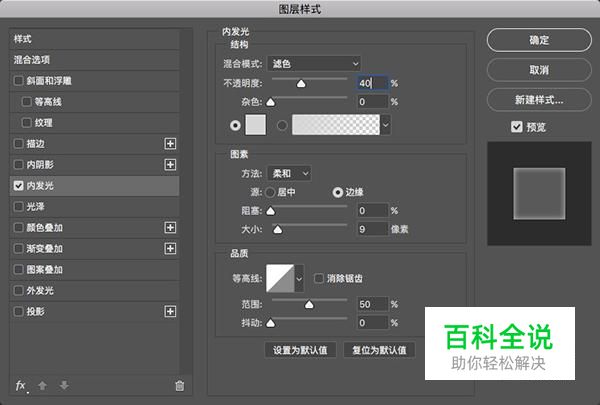
Task: Uncheck the 内发光 checkbox
Action: (x=18, y=186)
